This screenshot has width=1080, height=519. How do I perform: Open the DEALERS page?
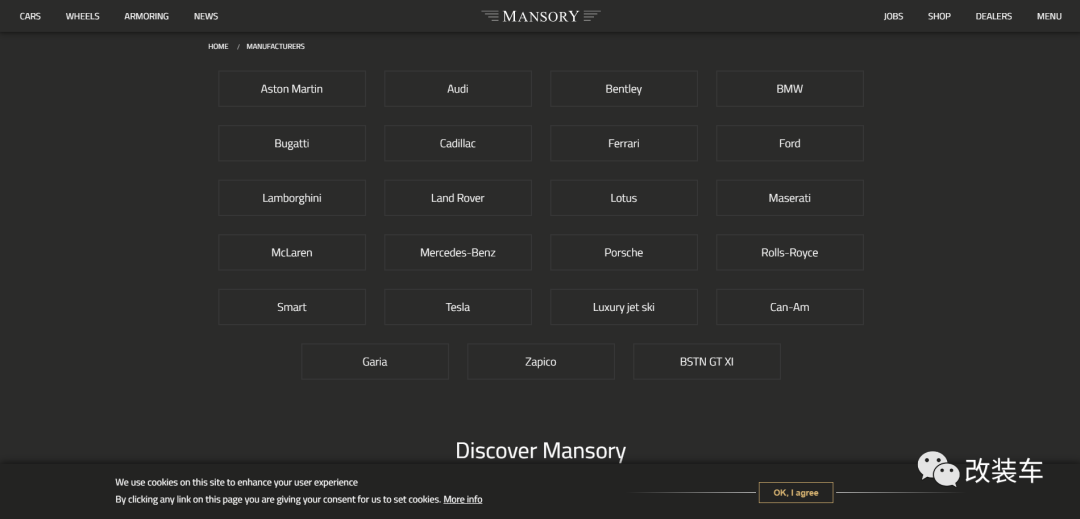click(x=993, y=17)
